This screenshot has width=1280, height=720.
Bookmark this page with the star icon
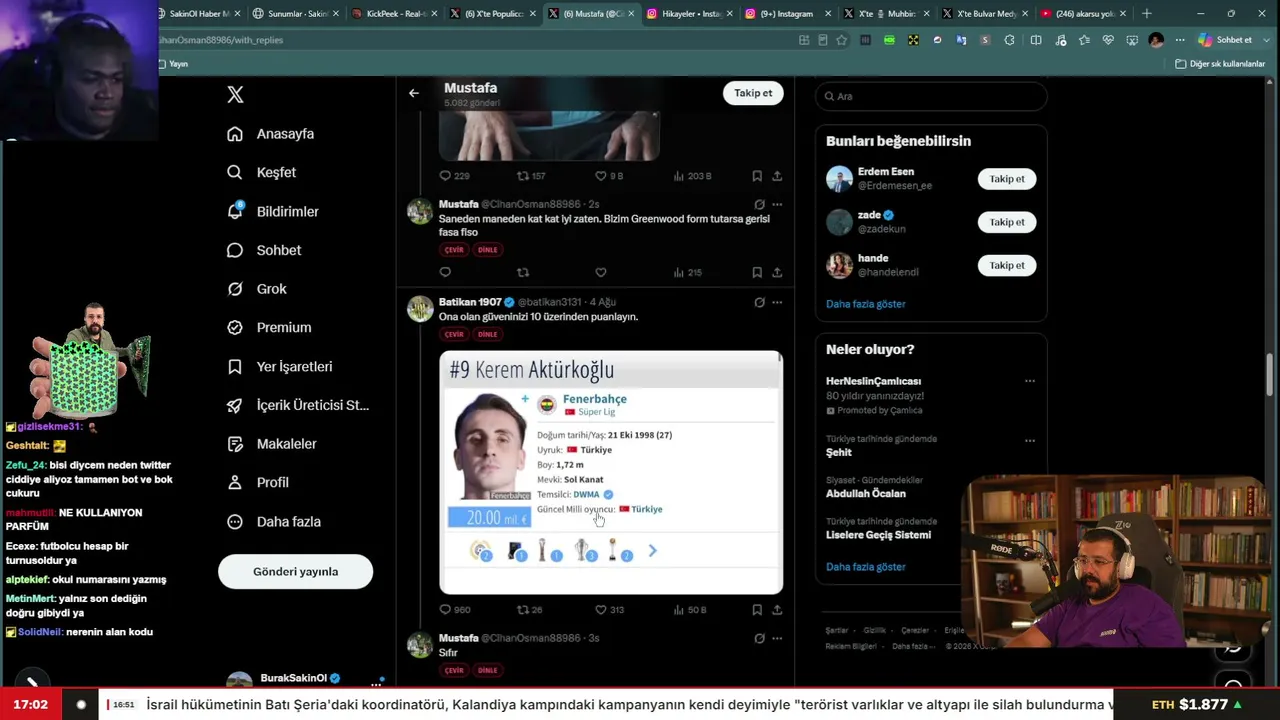841,40
